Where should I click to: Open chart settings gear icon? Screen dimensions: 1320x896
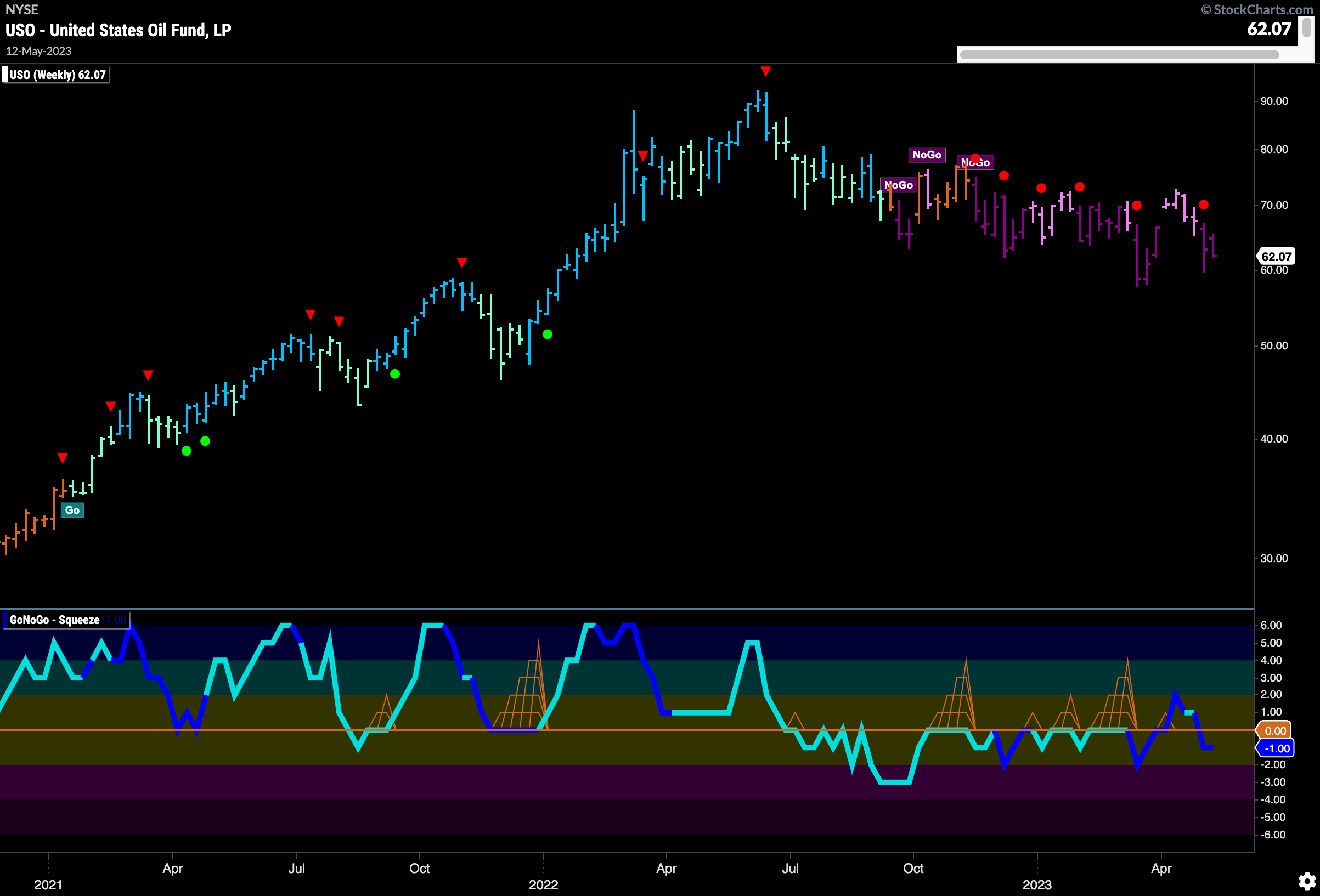(x=1307, y=881)
